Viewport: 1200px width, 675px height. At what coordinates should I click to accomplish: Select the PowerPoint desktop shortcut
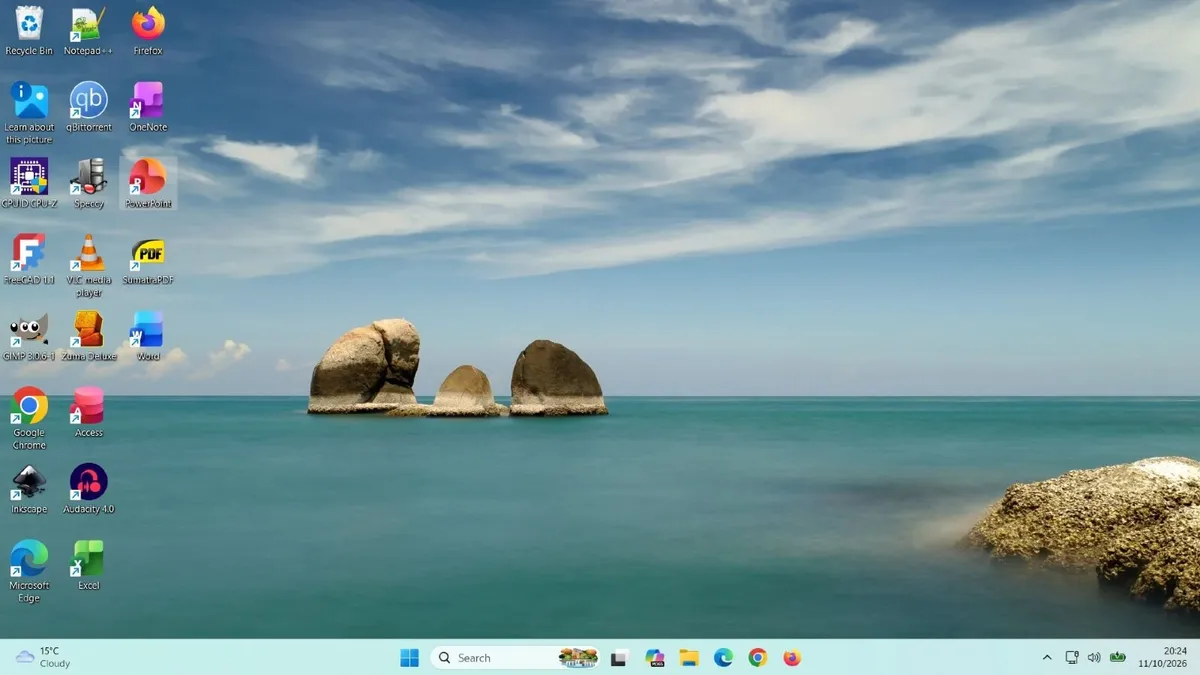pyautogui.click(x=148, y=183)
